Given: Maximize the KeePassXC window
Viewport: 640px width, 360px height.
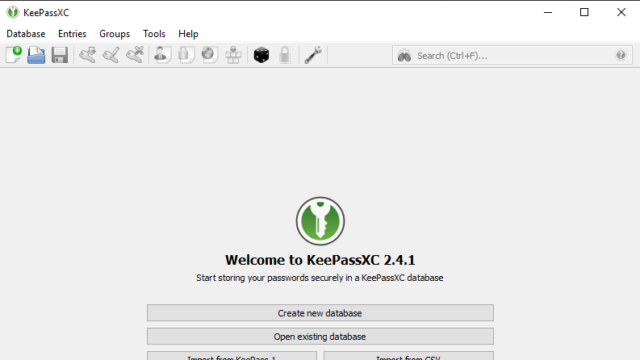Looking at the screenshot, I should click(x=584, y=12).
